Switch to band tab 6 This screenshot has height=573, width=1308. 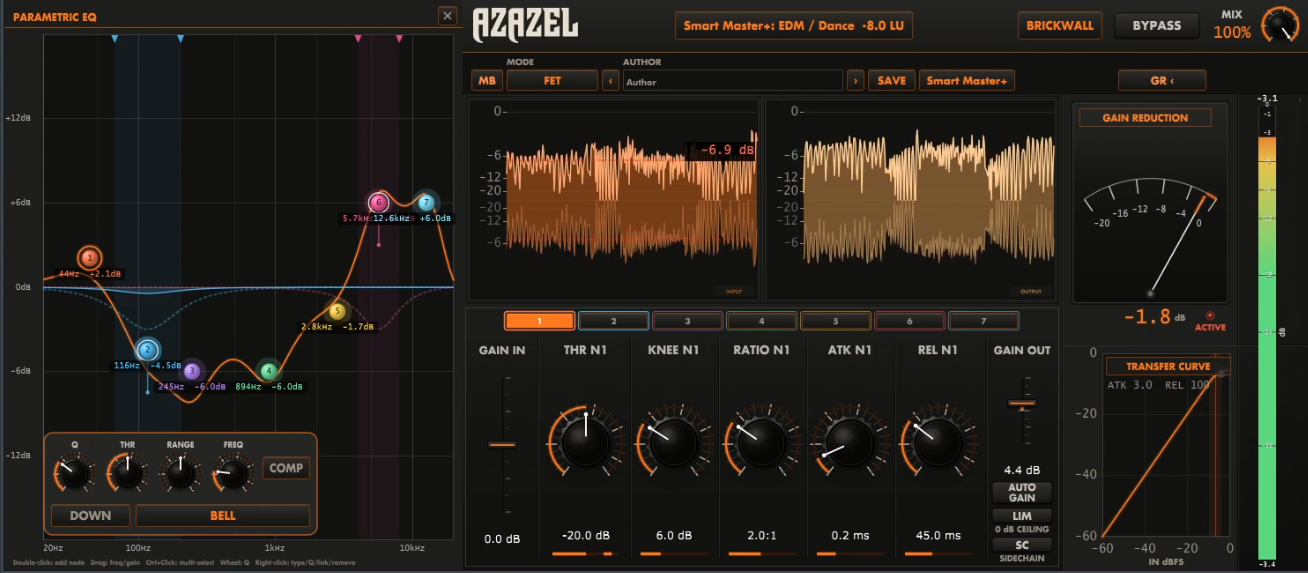click(910, 321)
